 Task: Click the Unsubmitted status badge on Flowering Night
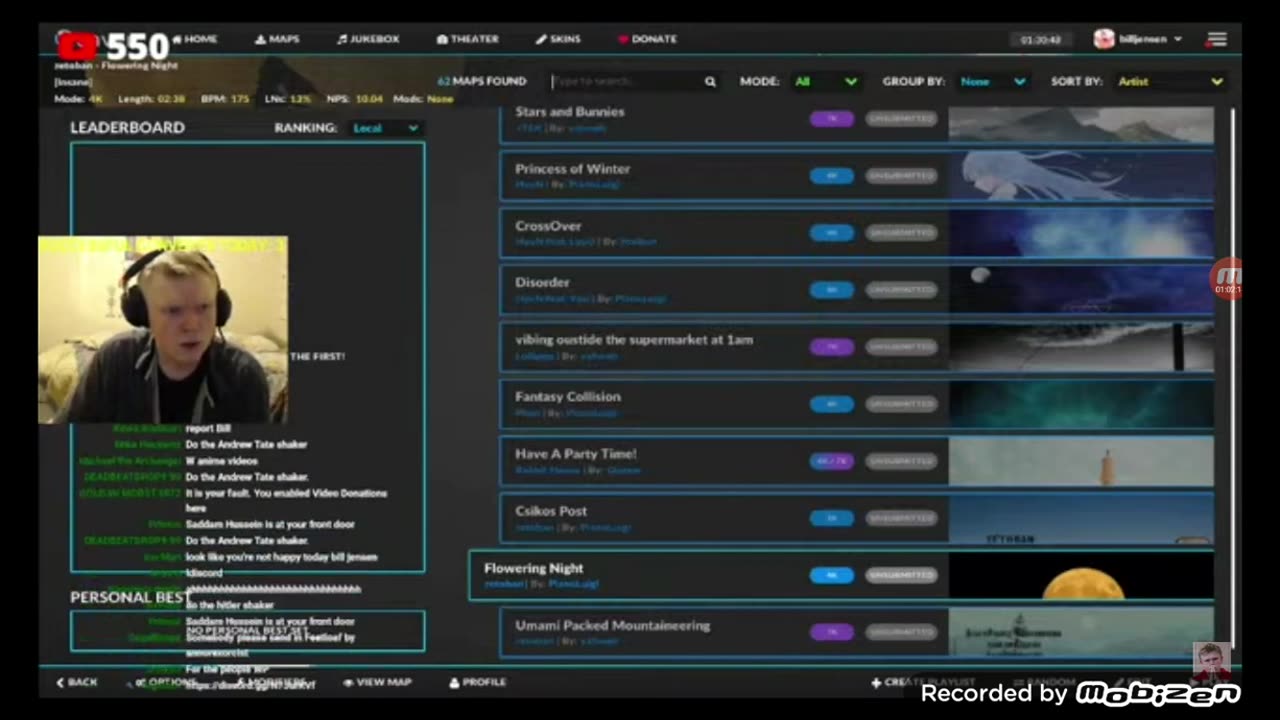901,575
